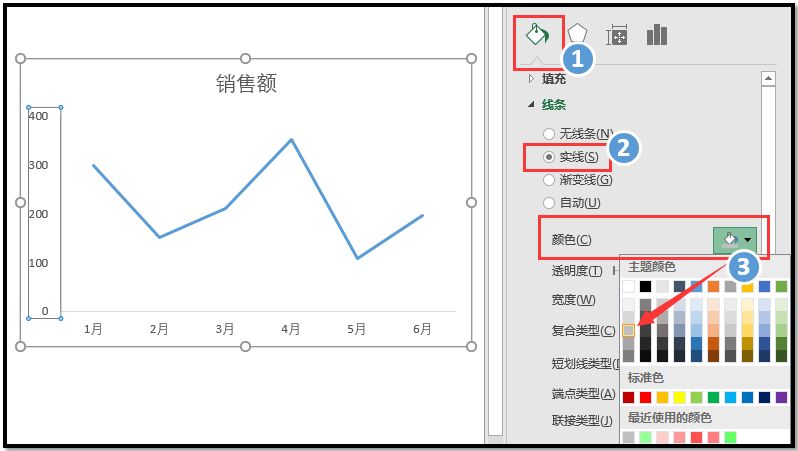Viewport: 798px width, 451px height.
Task: Open the Fill & Line paint bucket tab
Action: (x=537, y=36)
